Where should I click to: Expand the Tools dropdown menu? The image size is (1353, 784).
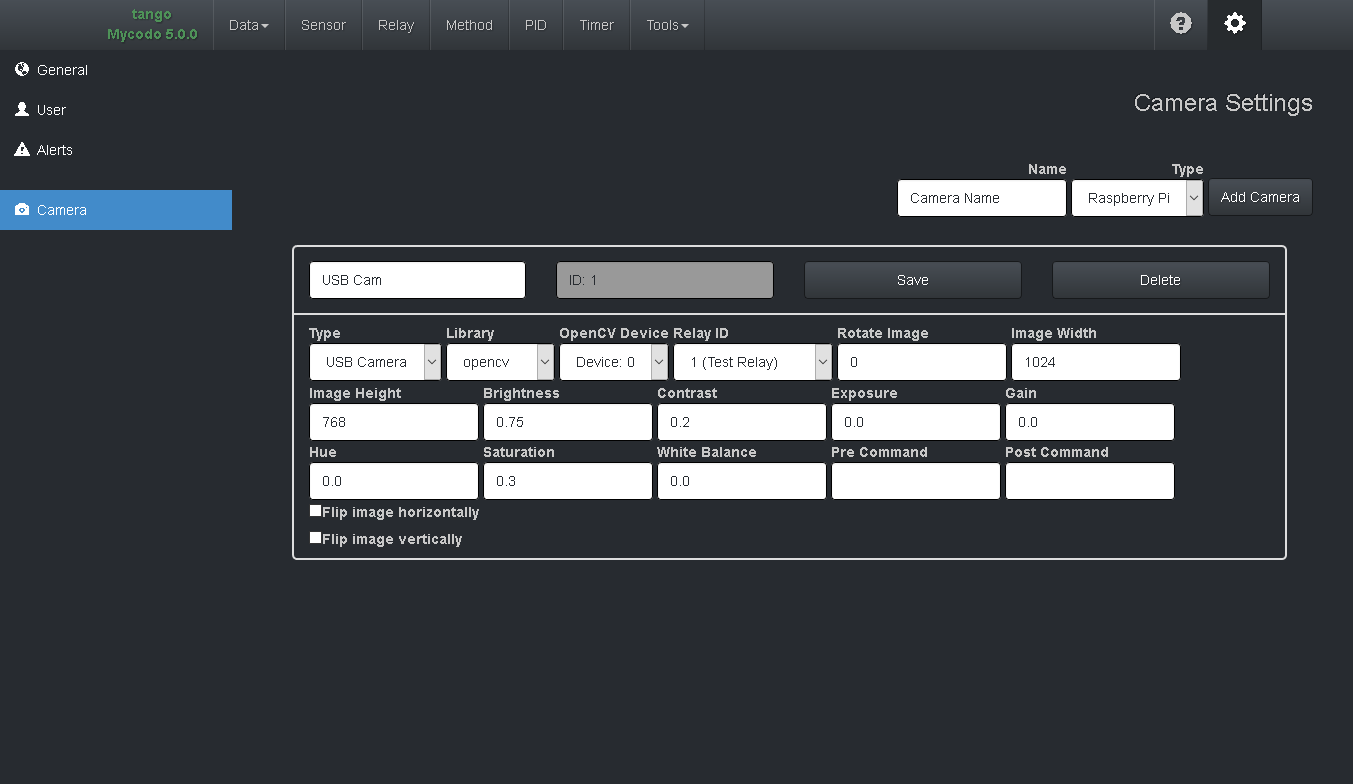[666, 24]
